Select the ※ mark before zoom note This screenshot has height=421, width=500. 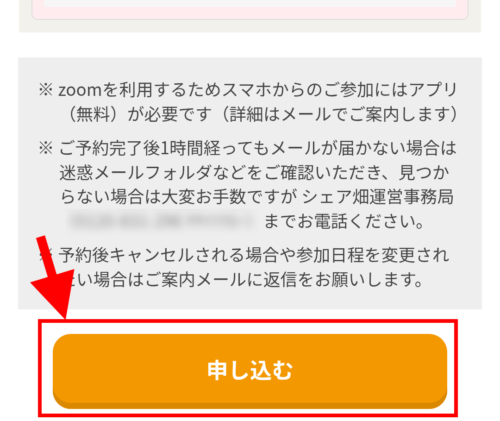click(x=46, y=90)
